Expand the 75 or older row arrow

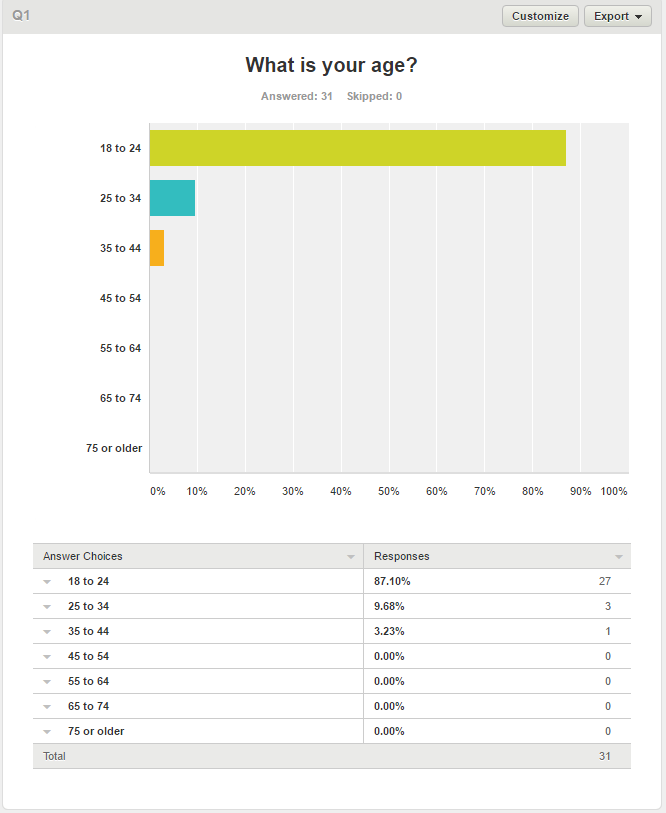click(x=47, y=731)
